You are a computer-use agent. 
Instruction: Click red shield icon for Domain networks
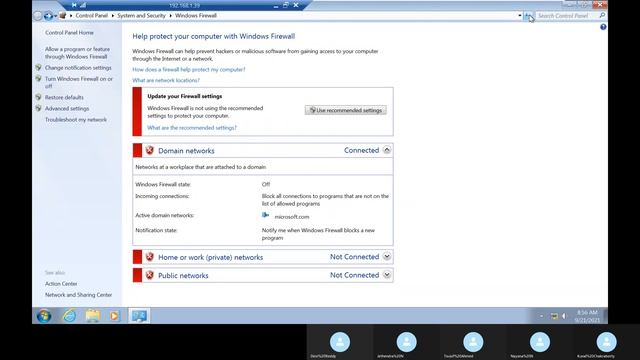tap(149, 151)
